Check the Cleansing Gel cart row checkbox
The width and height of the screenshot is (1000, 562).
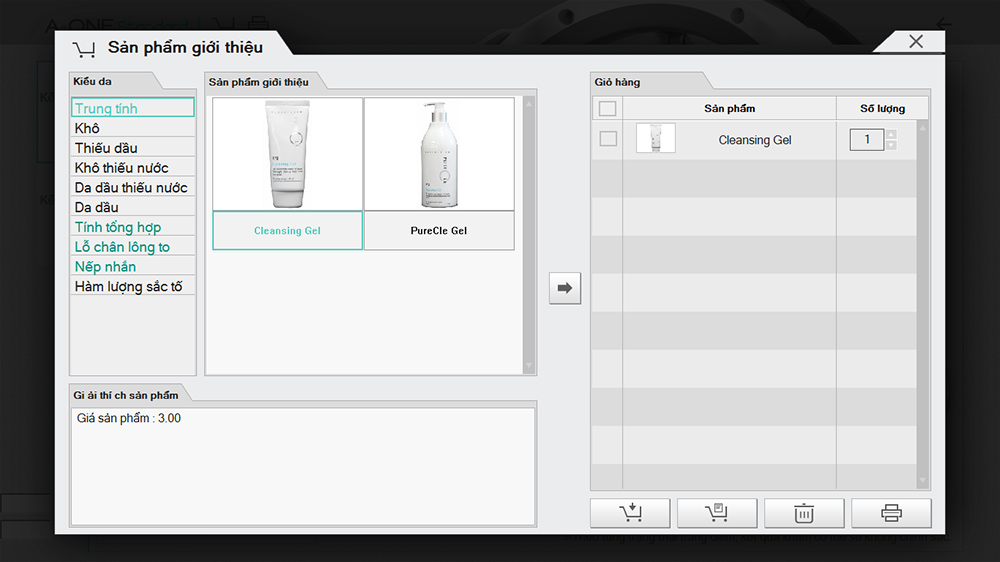pyautogui.click(x=607, y=139)
